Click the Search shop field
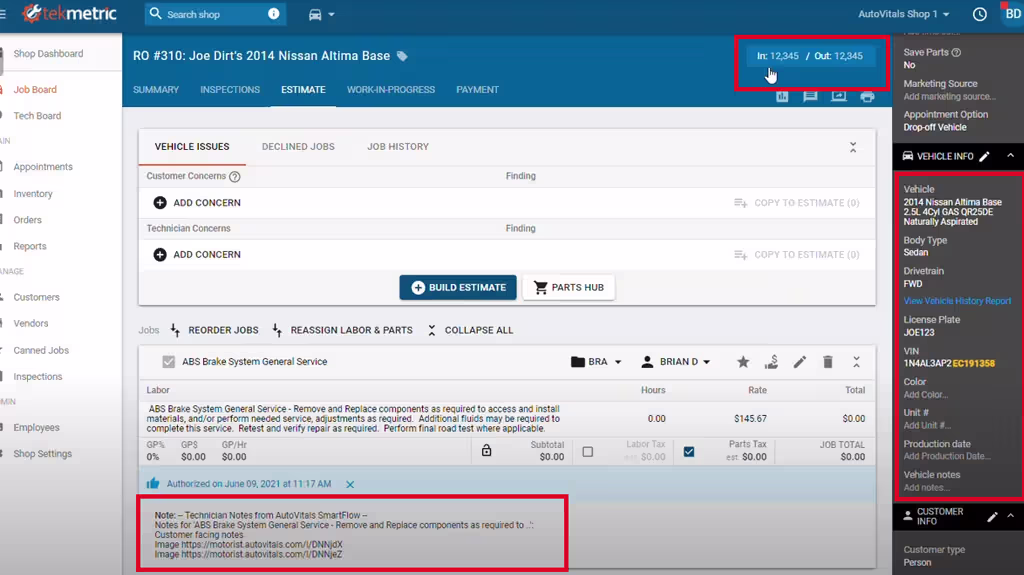The image size is (1024, 575). click(215, 14)
